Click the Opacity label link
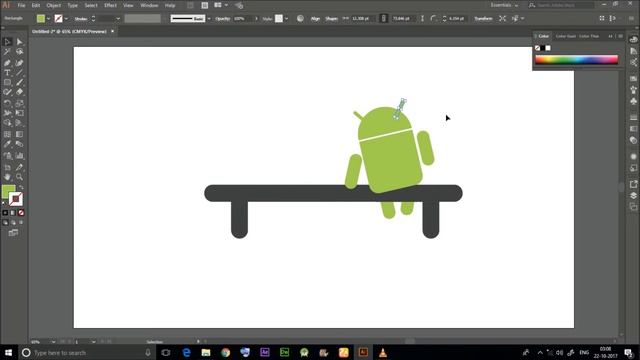Screen dimensions: 640x360 (x=222, y=19)
